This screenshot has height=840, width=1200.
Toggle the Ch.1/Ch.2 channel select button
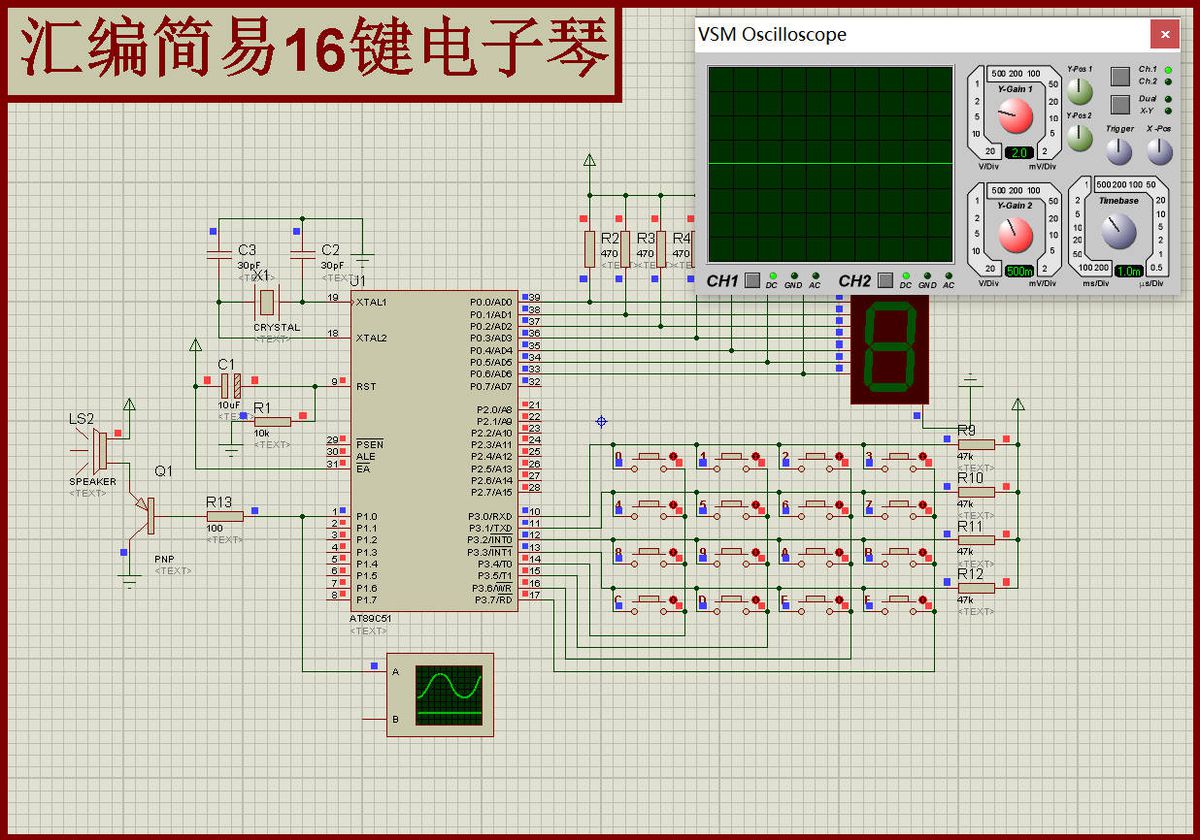[1120, 75]
